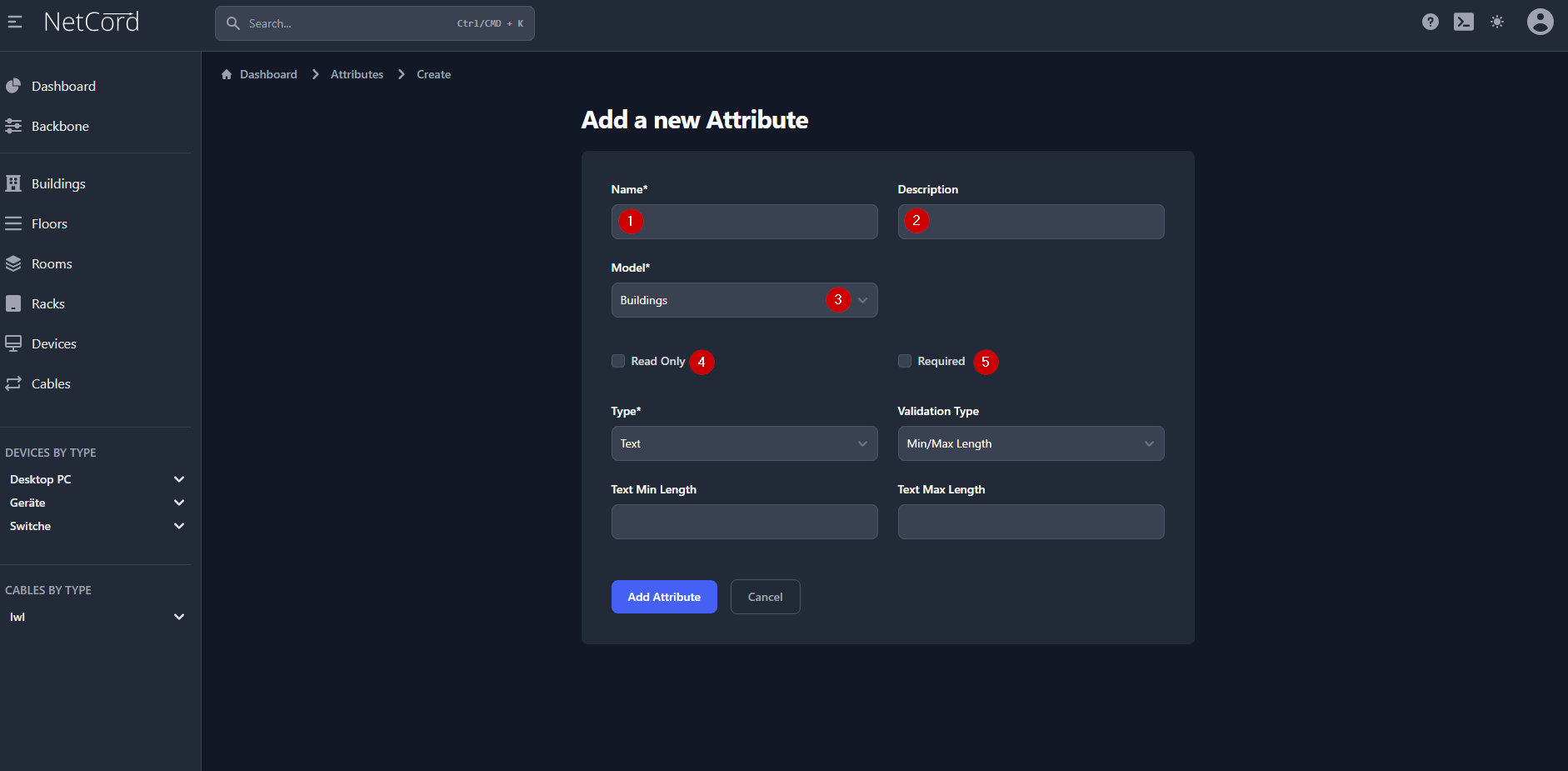Open the help question mark icon
The image size is (1568, 771).
1430,23
